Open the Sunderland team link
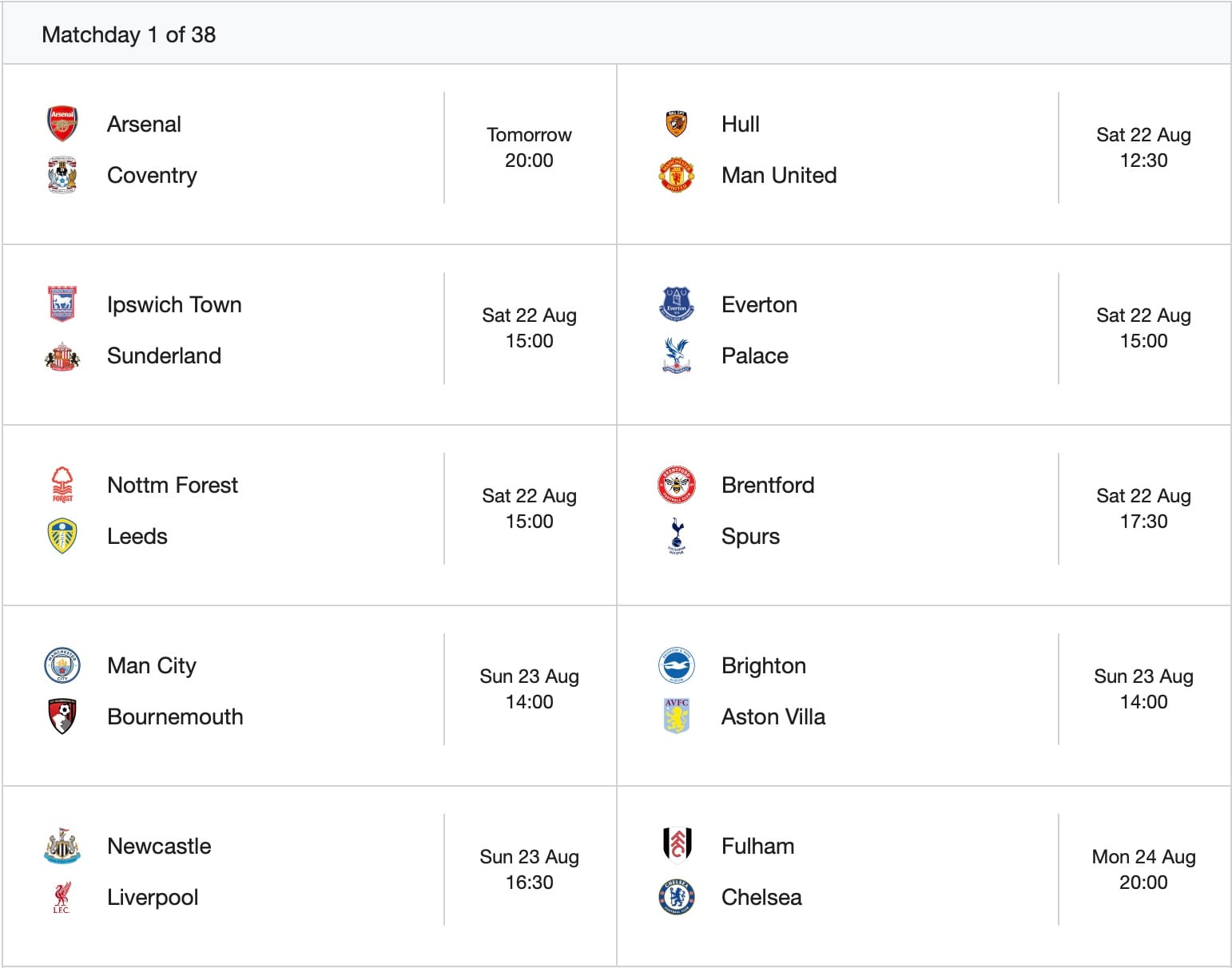 164,355
